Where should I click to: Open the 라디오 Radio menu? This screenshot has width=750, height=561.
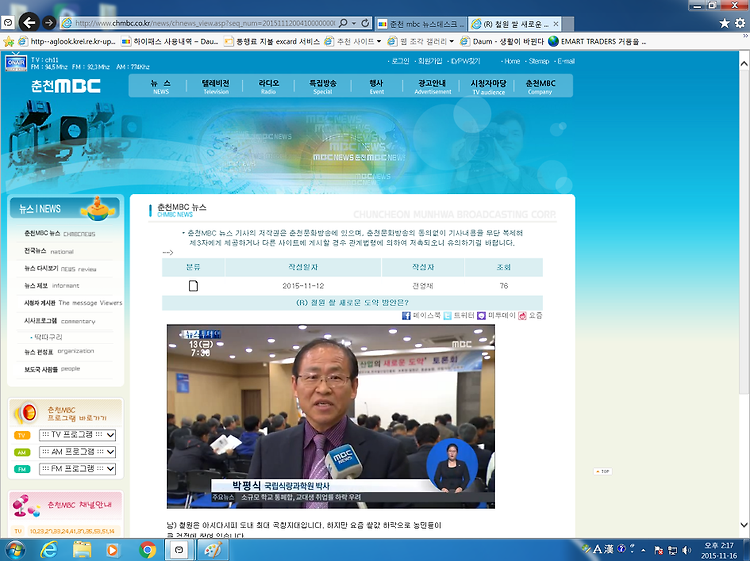(x=268, y=86)
